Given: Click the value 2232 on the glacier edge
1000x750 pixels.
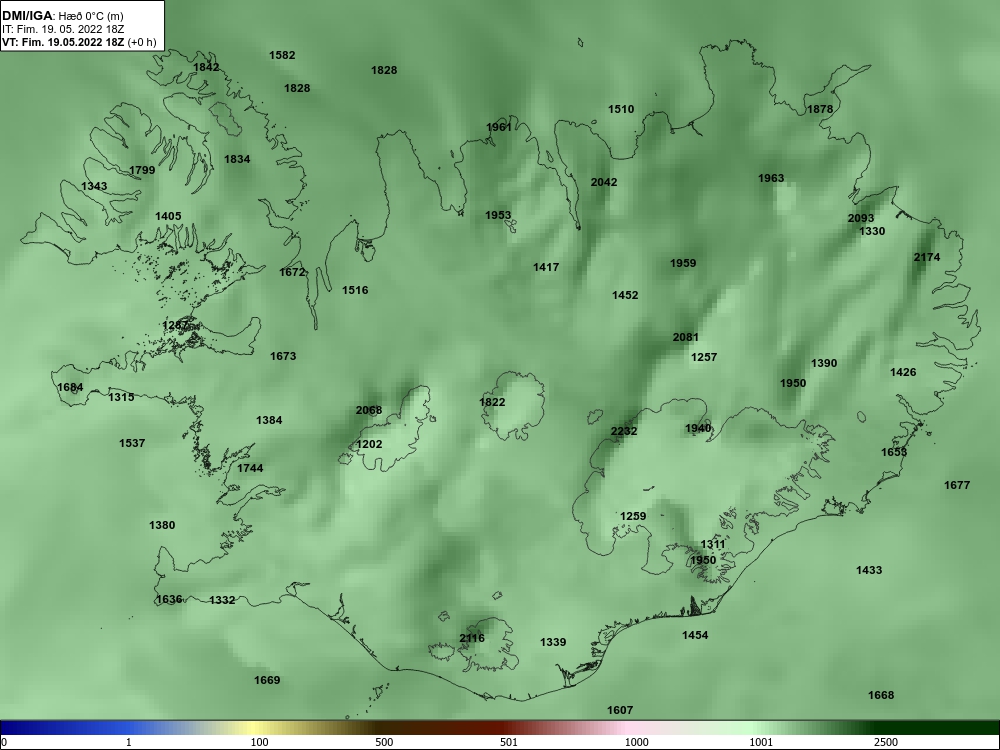Looking at the screenshot, I should pyautogui.click(x=624, y=431).
